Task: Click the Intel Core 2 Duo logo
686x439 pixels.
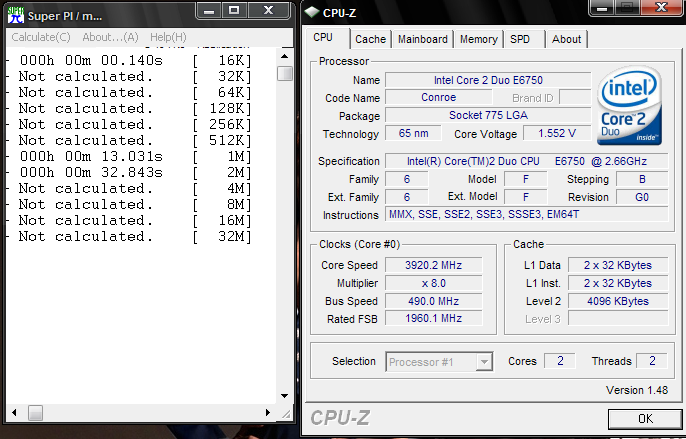Action: [629, 105]
